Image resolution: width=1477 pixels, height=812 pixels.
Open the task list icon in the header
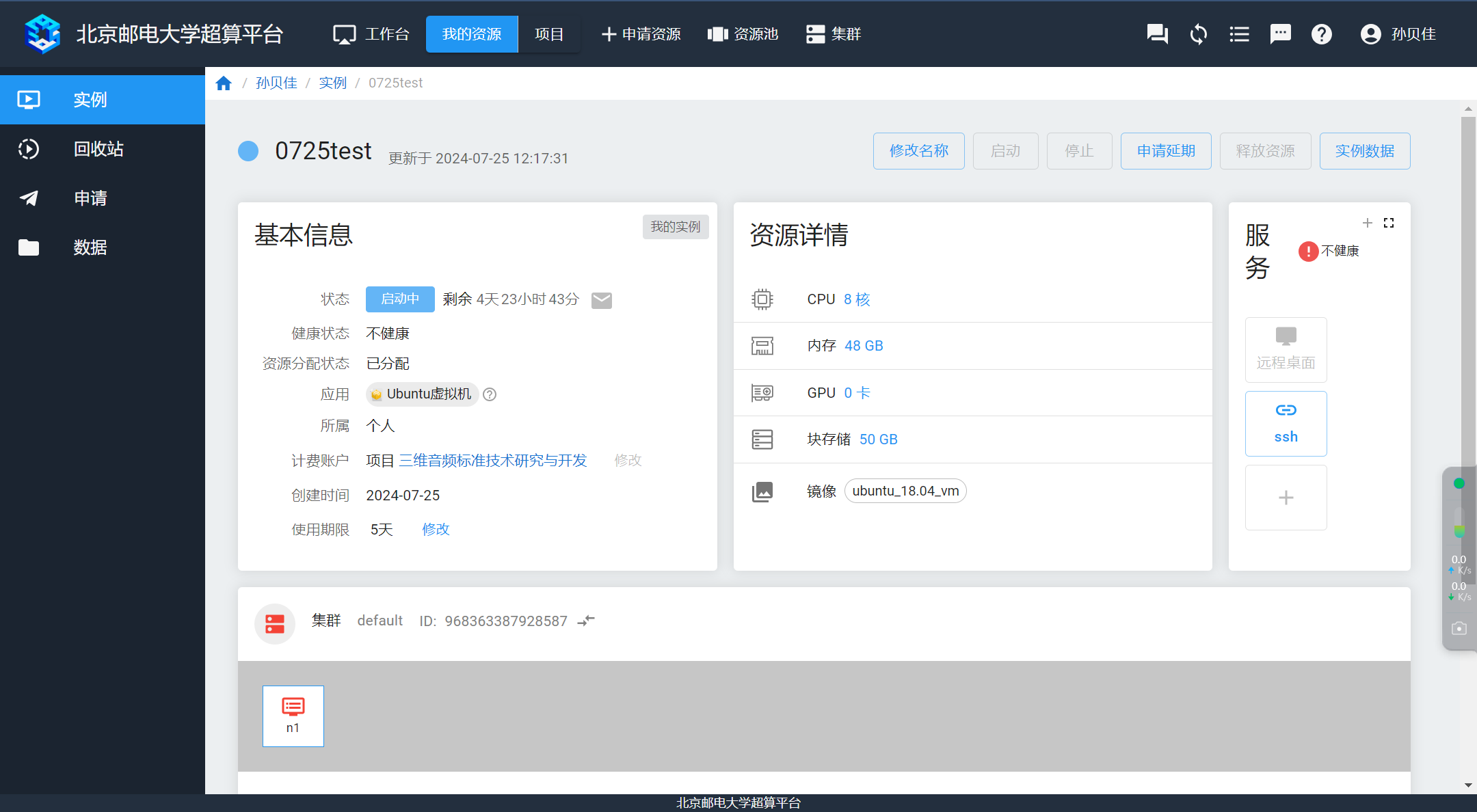[x=1239, y=34]
